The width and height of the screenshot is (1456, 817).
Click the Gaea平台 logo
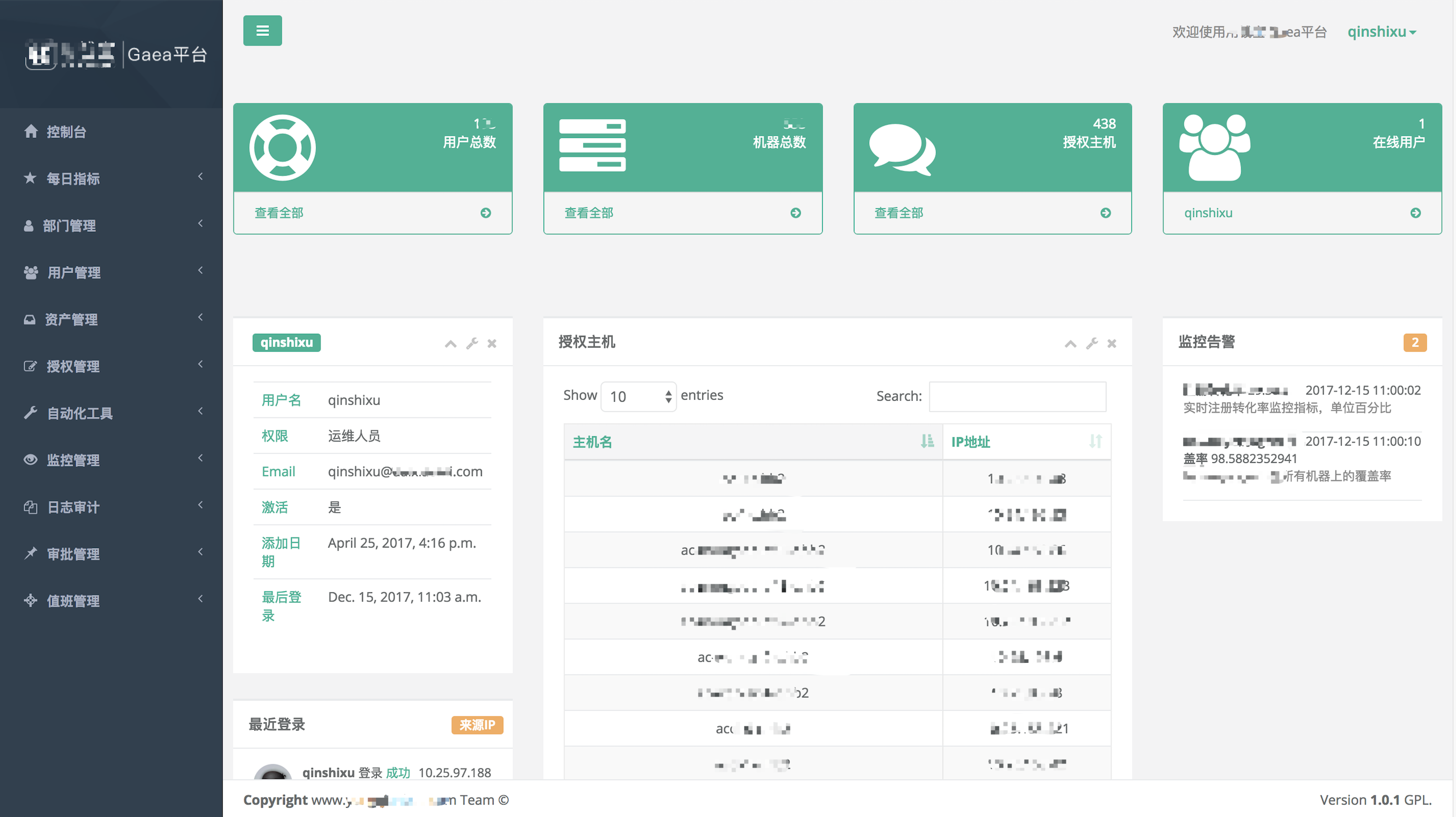[117, 55]
